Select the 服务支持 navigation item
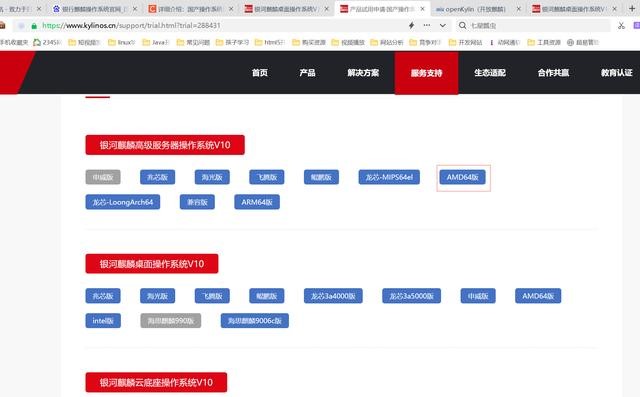640x397 pixels. [427, 73]
